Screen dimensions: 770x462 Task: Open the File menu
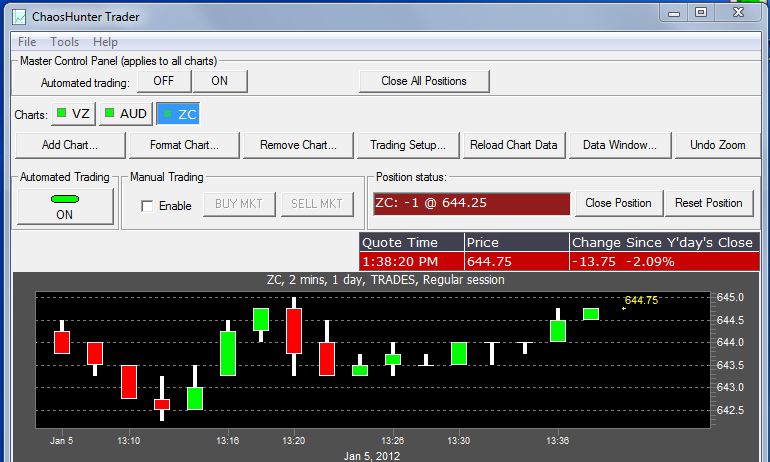pyautogui.click(x=27, y=42)
